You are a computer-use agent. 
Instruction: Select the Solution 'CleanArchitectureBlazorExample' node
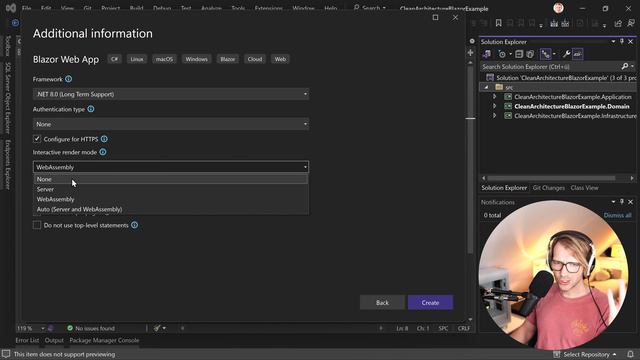pyautogui.click(x=560, y=78)
